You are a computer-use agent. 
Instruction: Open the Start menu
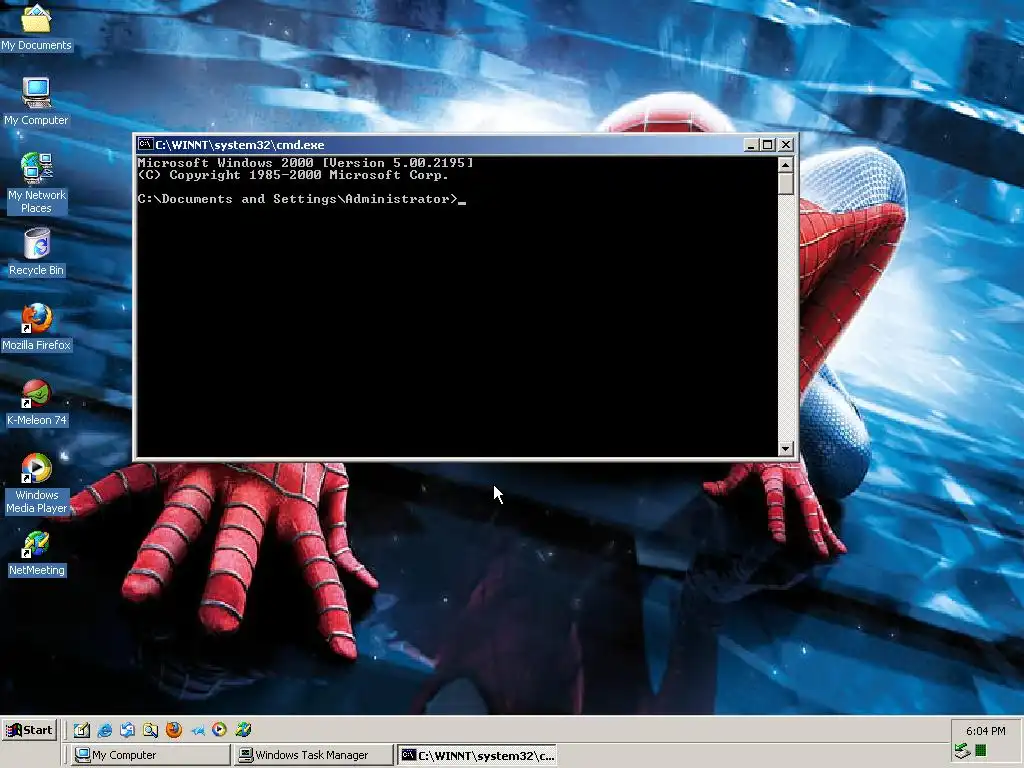coord(29,730)
